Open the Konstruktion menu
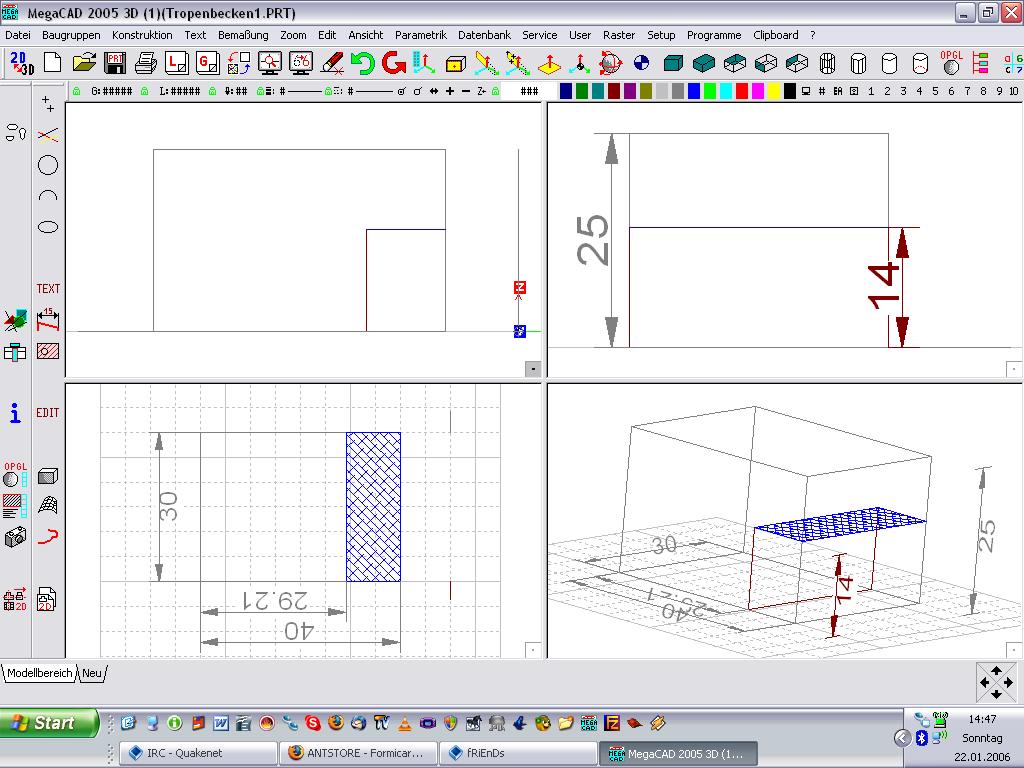The width and height of the screenshot is (1024, 768). (142, 35)
